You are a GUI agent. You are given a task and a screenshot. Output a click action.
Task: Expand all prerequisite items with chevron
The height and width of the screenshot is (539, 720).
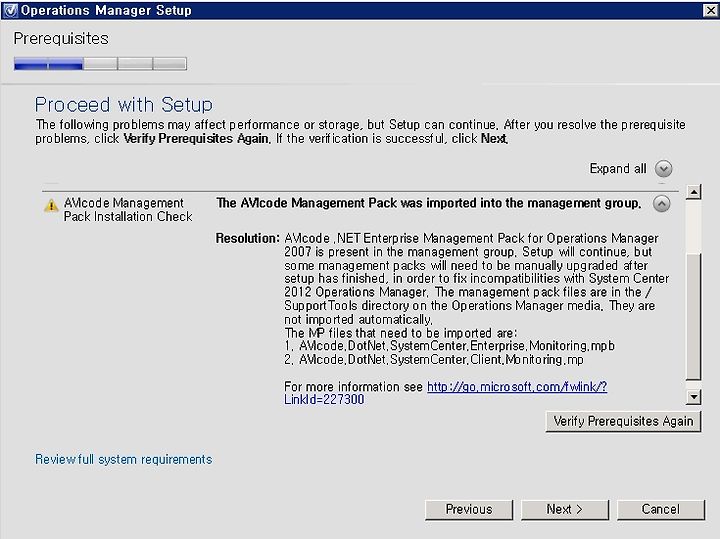(663, 169)
